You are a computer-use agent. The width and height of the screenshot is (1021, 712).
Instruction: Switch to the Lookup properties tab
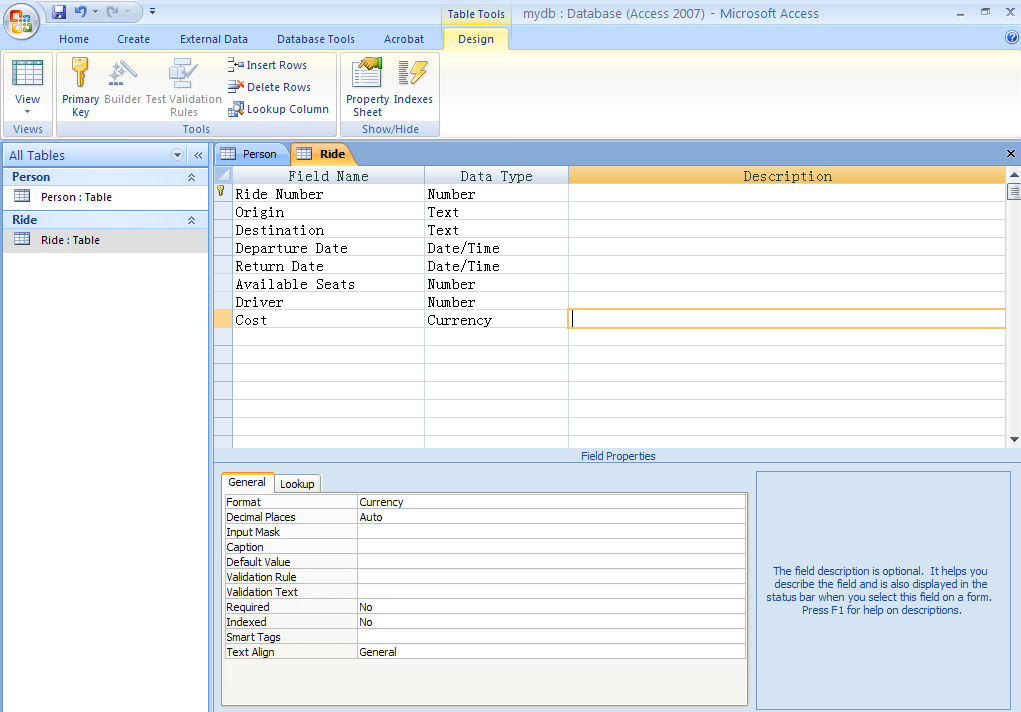point(297,484)
